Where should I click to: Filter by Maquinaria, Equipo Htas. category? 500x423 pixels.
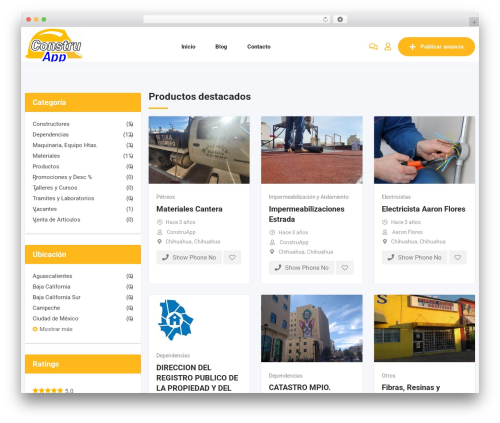click(65, 145)
